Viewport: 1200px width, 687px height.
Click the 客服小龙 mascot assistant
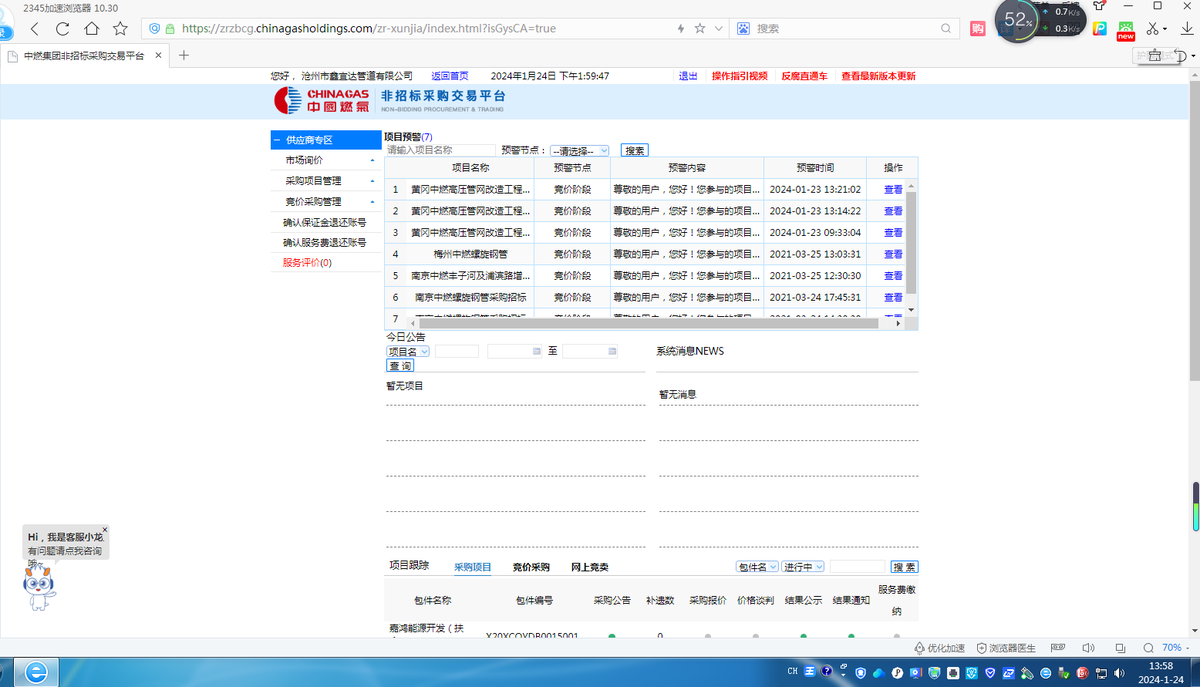coord(40,585)
